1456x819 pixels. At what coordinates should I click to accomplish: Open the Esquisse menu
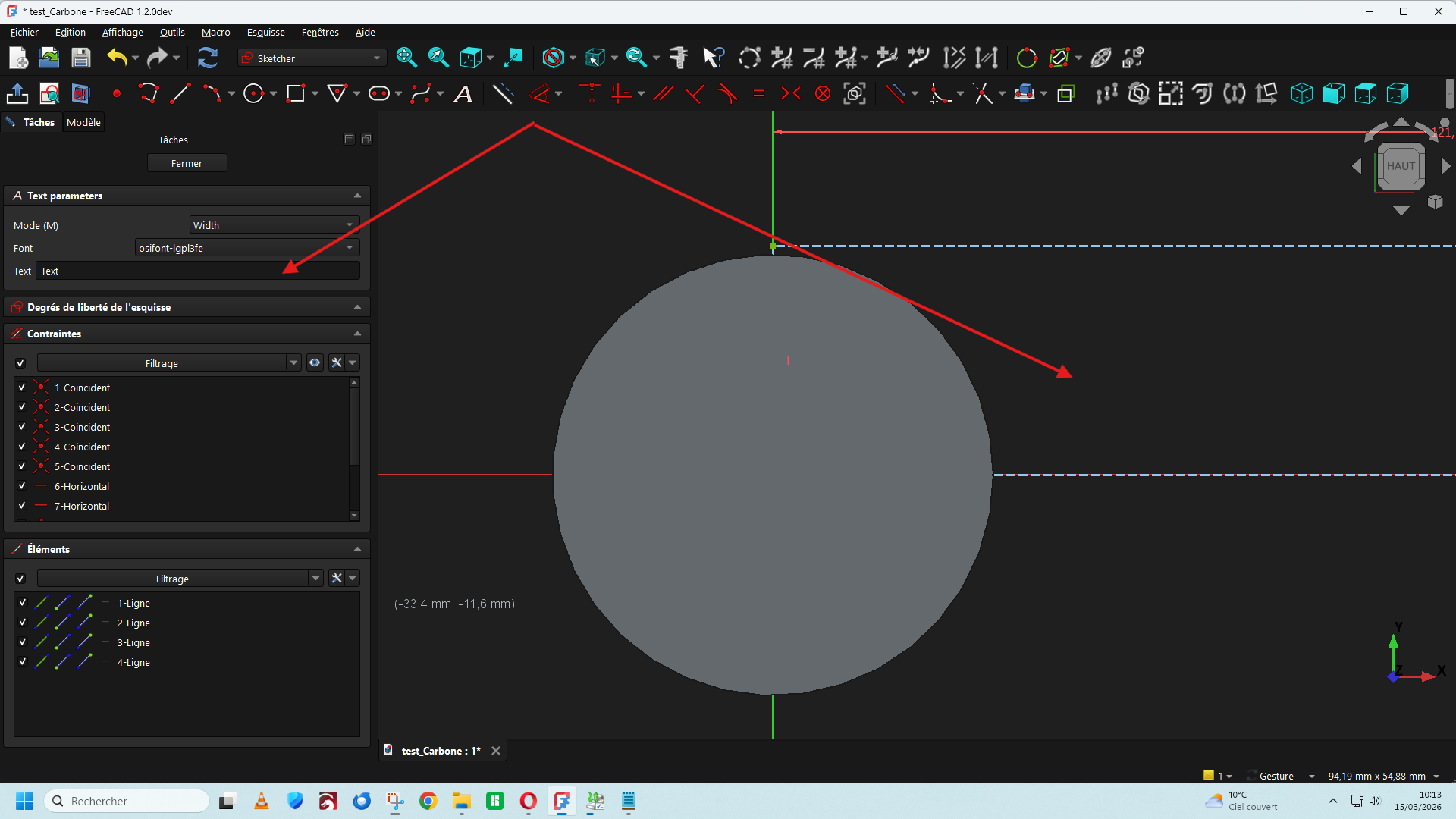click(x=265, y=32)
